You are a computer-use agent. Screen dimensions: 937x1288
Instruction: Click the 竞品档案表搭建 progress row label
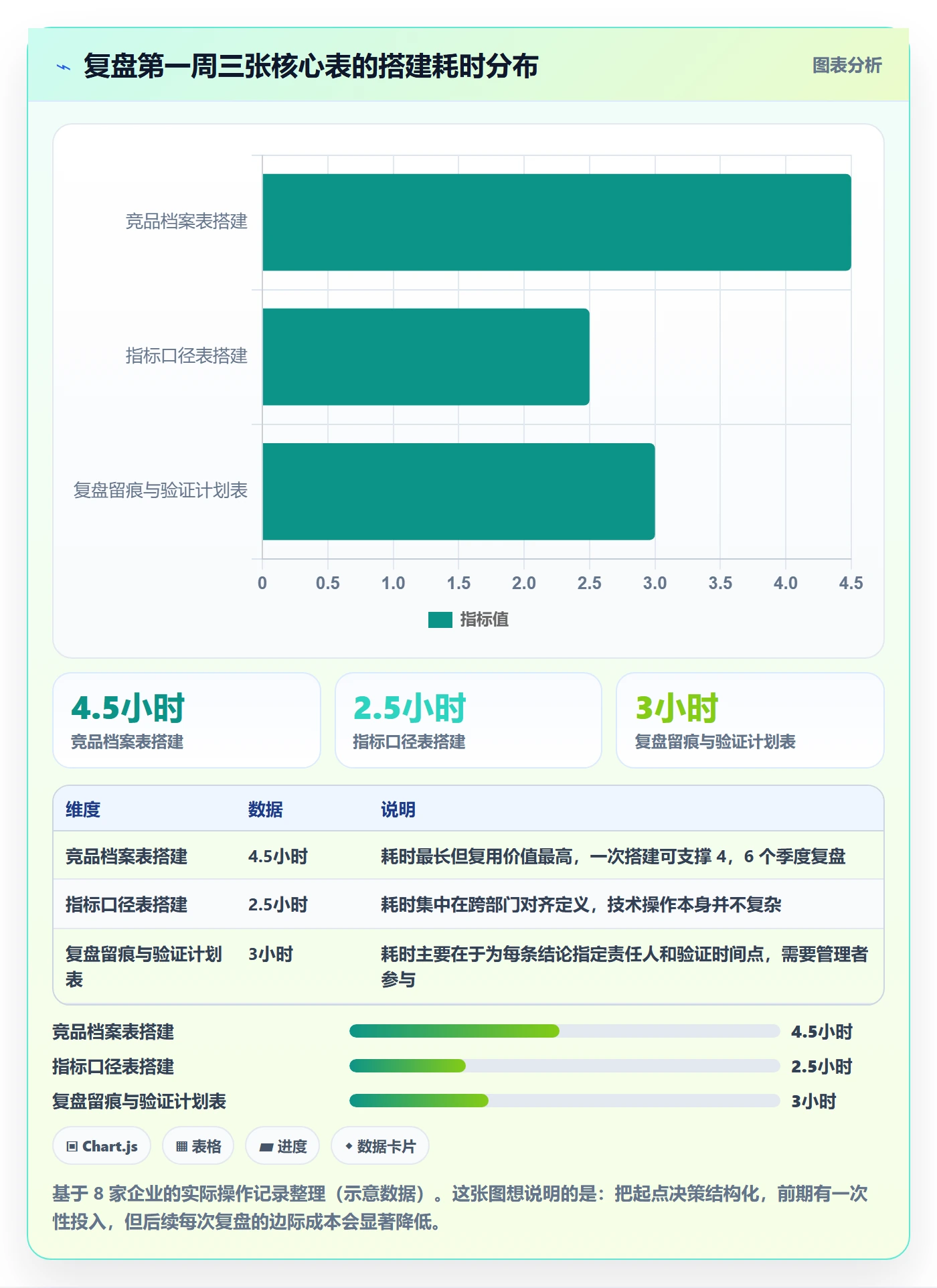click(x=113, y=1032)
